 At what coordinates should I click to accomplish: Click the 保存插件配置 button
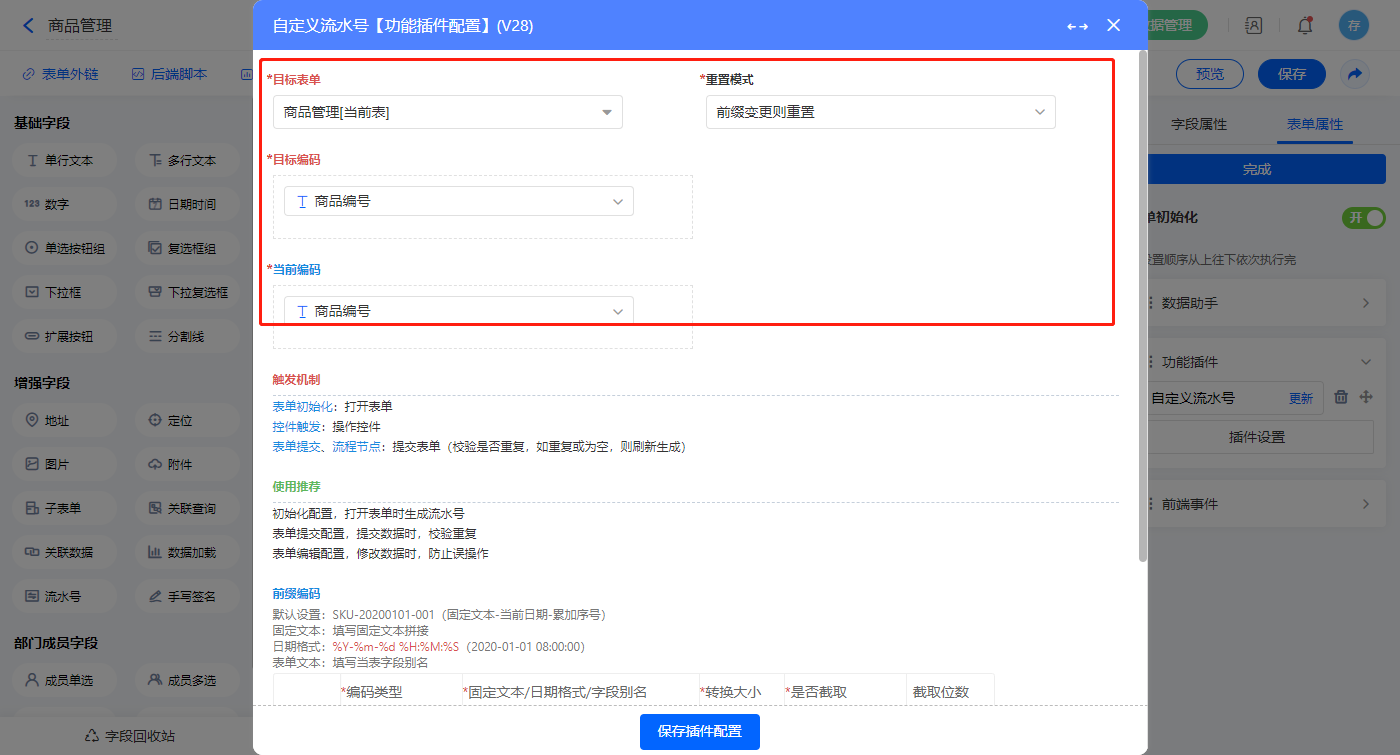tap(699, 731)
